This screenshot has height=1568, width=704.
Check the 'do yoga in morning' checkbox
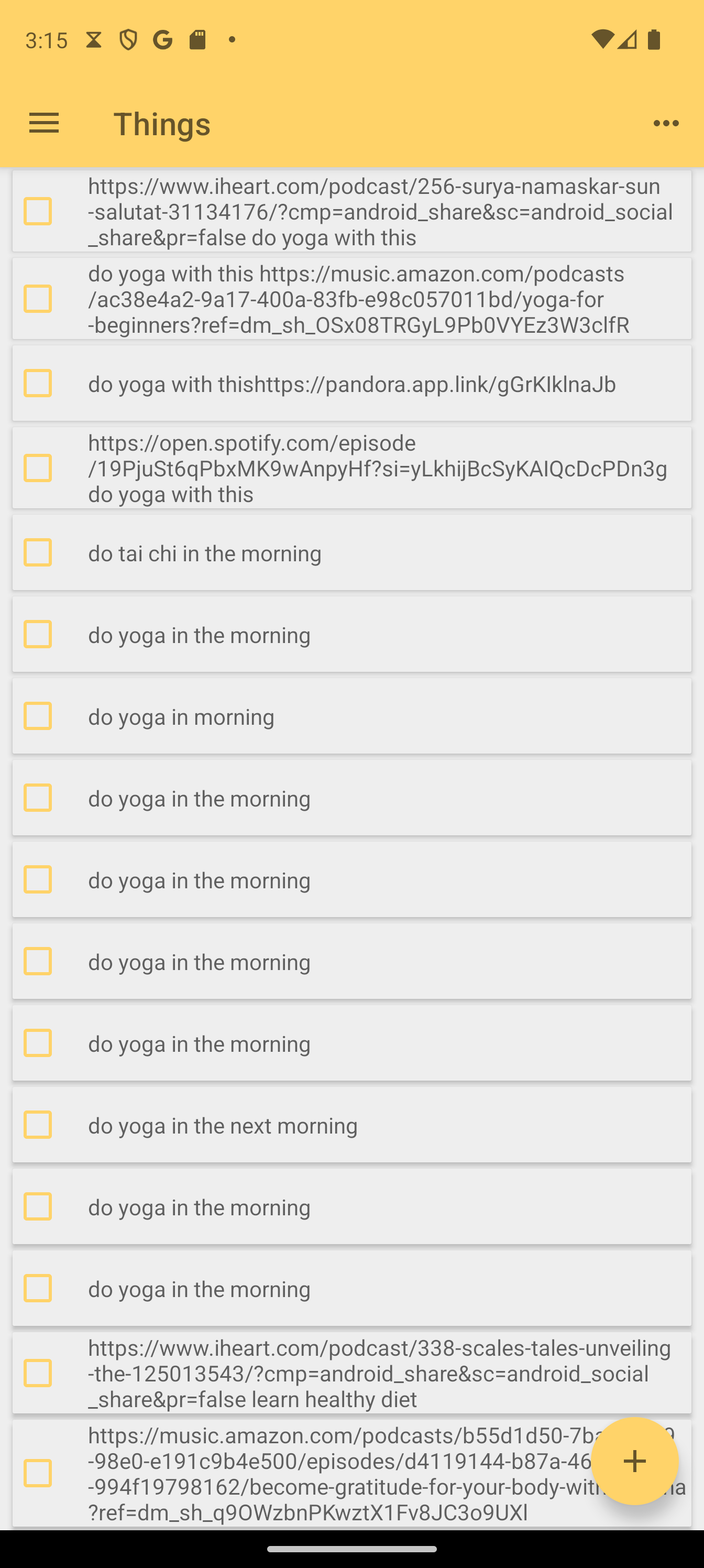(38, 716)
